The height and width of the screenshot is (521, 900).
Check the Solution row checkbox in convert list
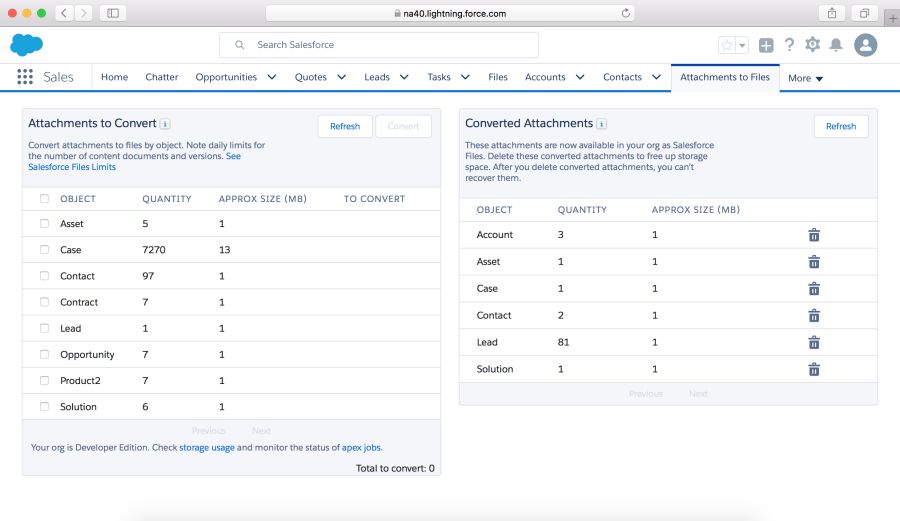(44, 407)
